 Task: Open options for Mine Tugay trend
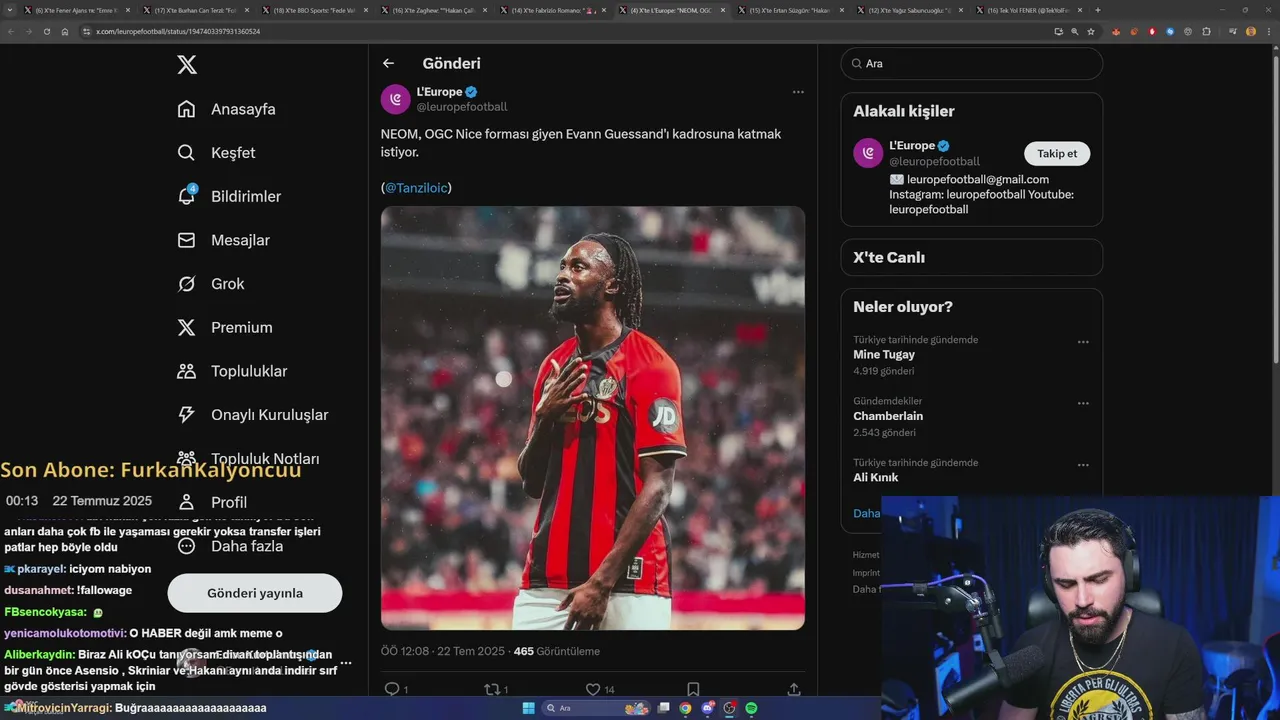(x=1083, y=342)
